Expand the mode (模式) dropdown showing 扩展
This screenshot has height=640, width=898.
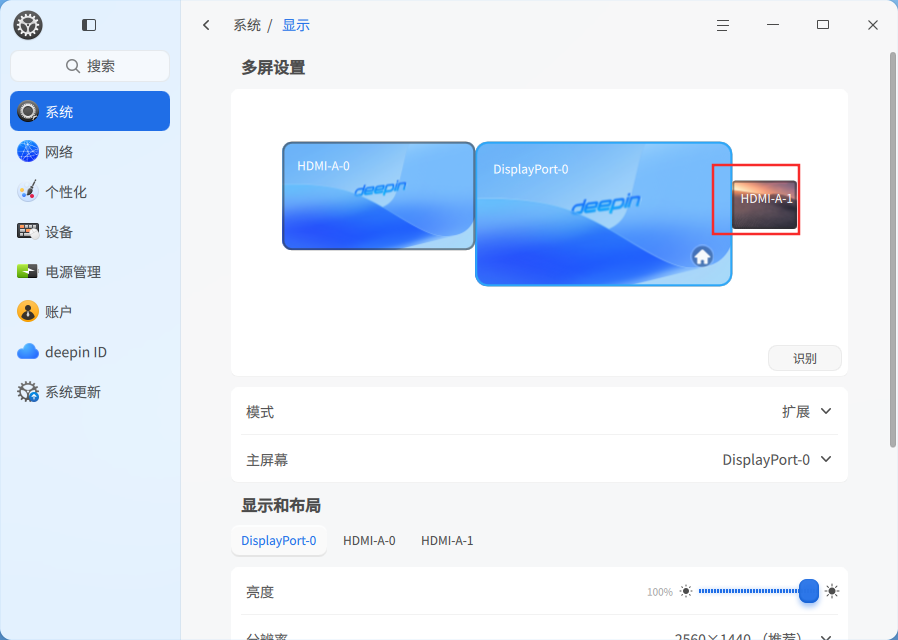click(x=806, y=412)
